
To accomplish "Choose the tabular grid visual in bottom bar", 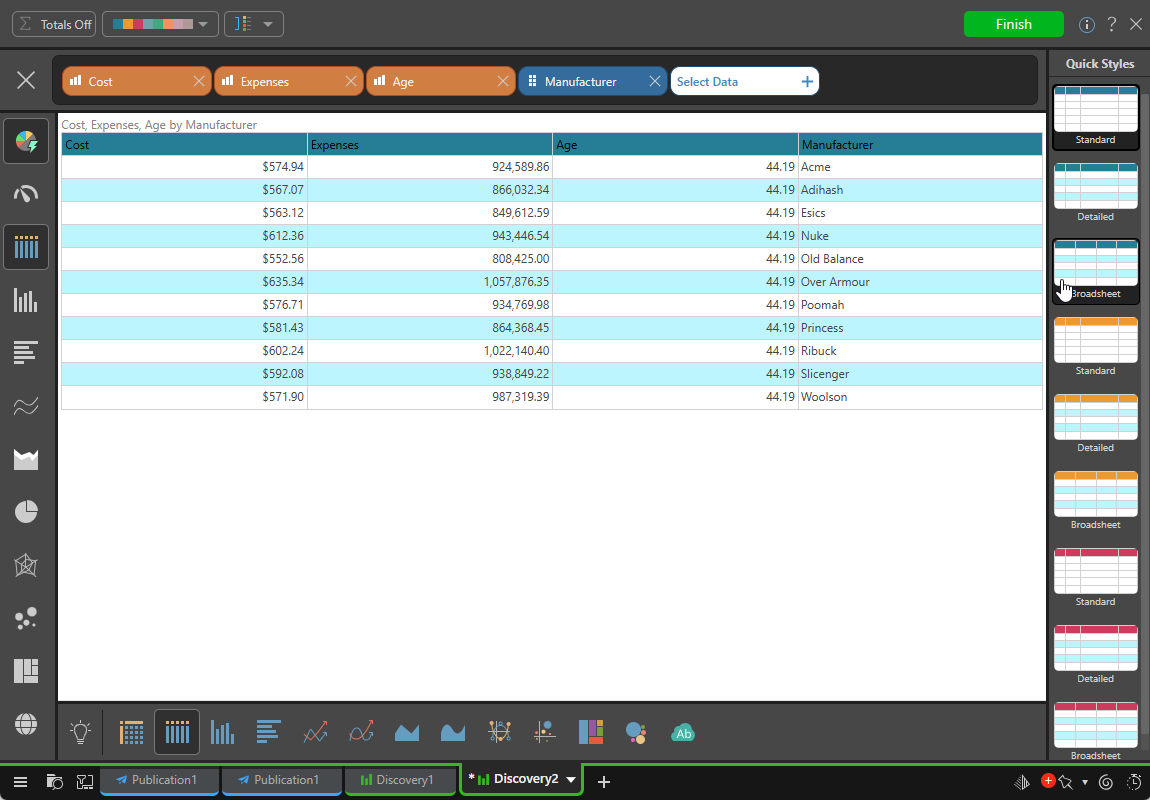I will 177,732.
